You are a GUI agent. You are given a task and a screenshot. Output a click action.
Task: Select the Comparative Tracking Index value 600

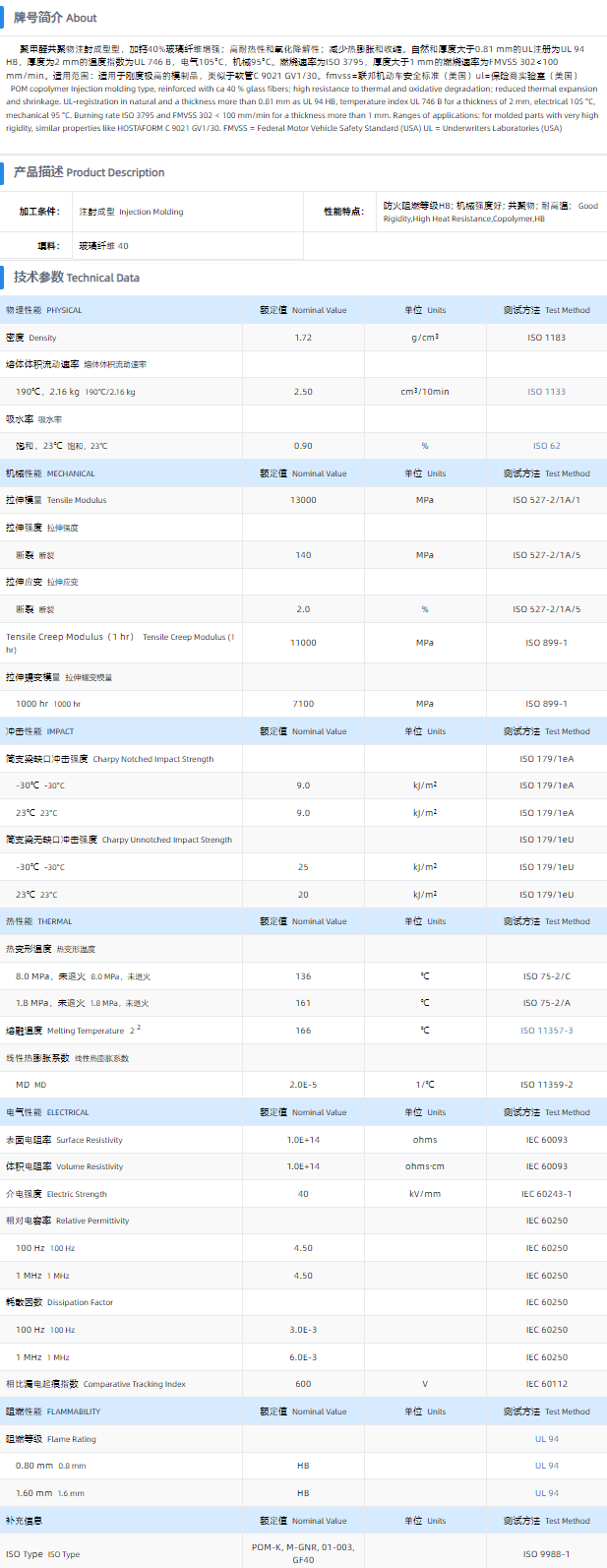click(x=303, y=1384)
